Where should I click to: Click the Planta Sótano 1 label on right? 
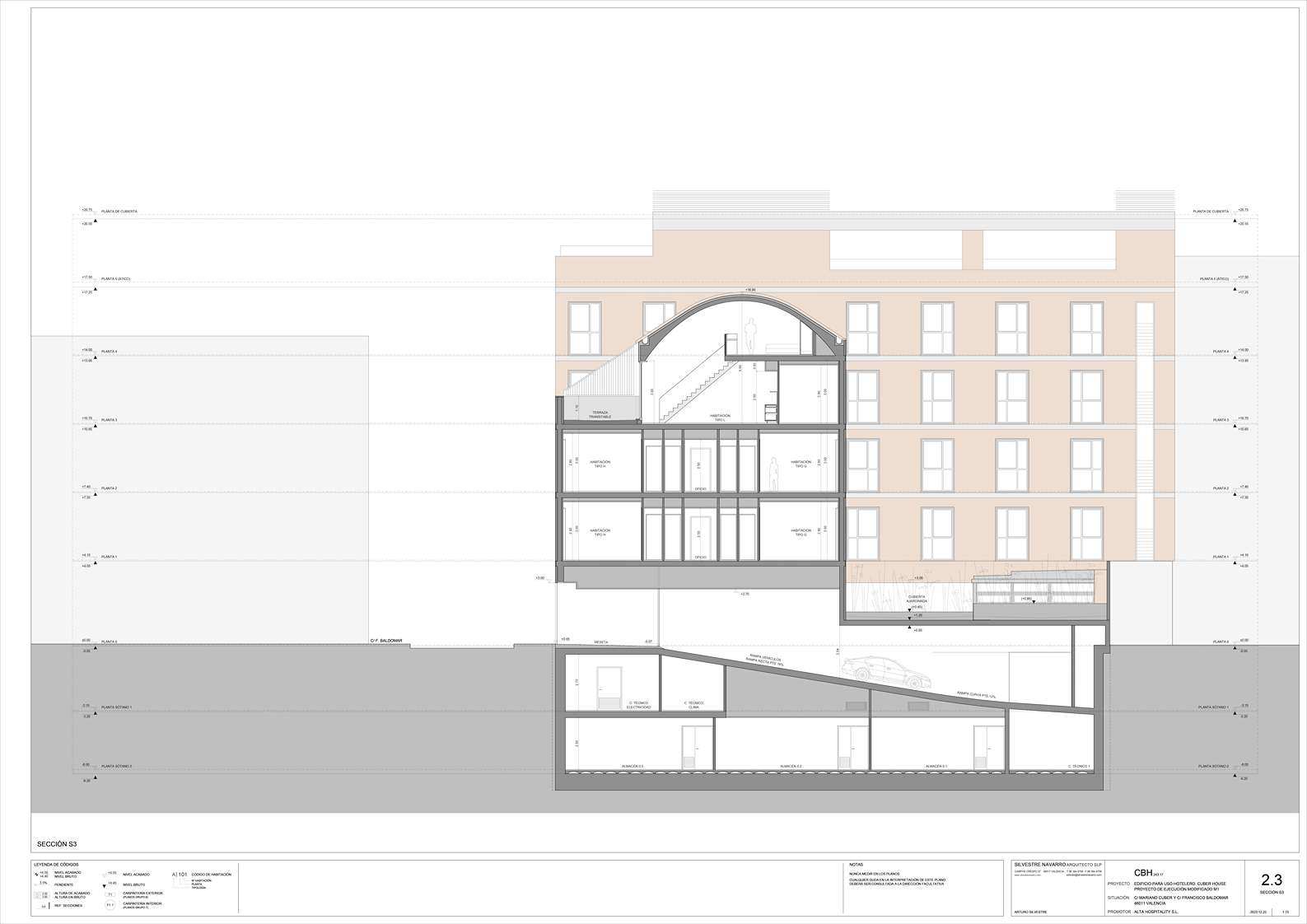point(1214,707)
